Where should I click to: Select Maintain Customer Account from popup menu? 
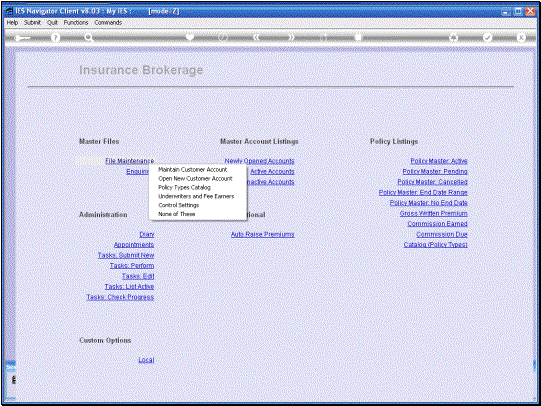193,169
